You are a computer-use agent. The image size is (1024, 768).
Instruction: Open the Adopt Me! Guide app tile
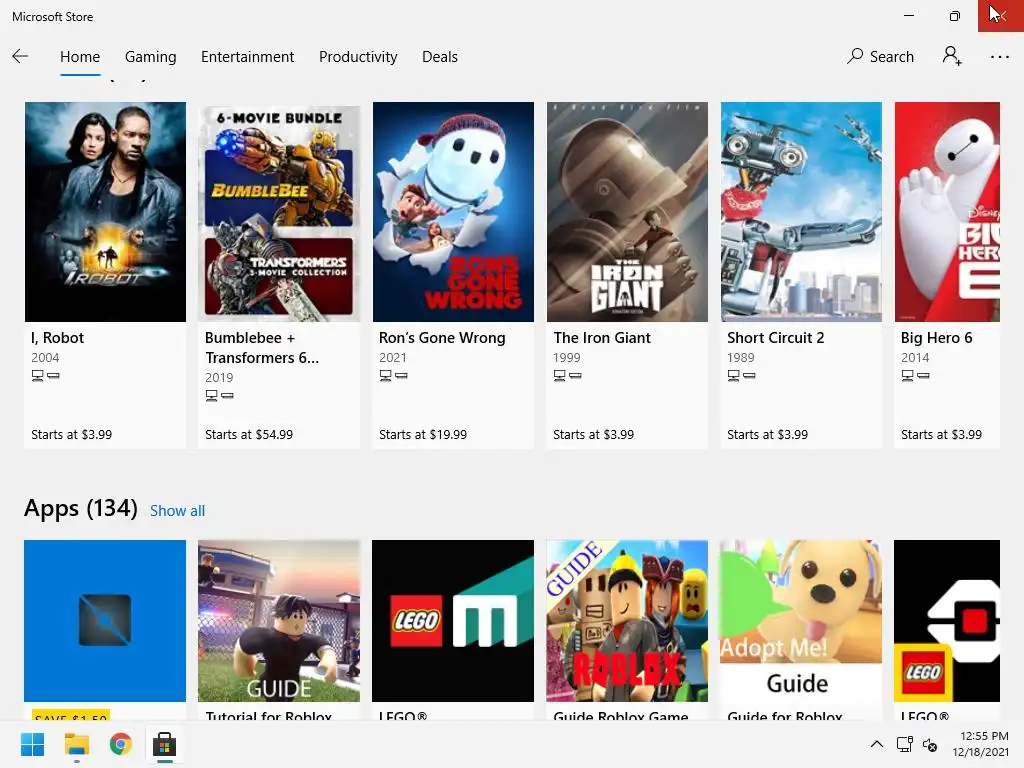[x=801, y=620]
